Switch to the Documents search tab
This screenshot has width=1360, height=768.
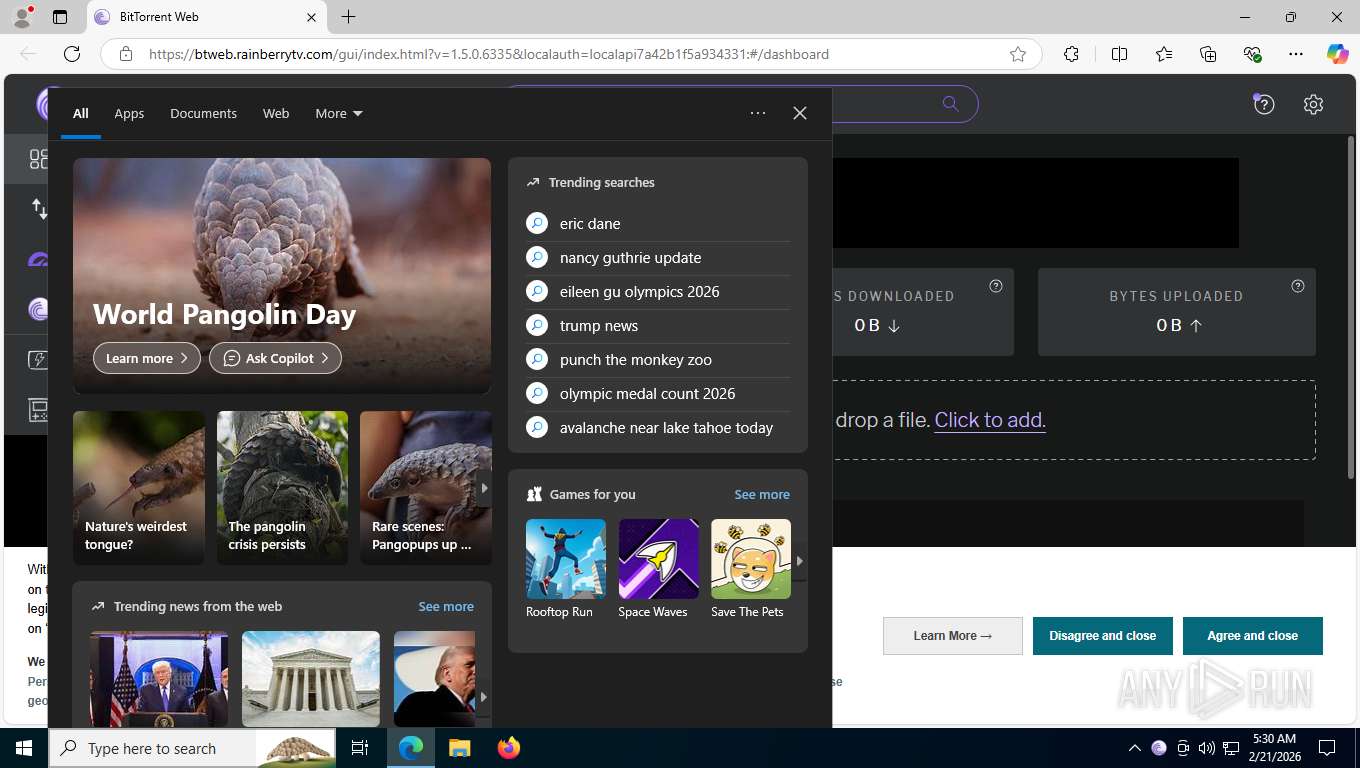click(x=203, y=113)
